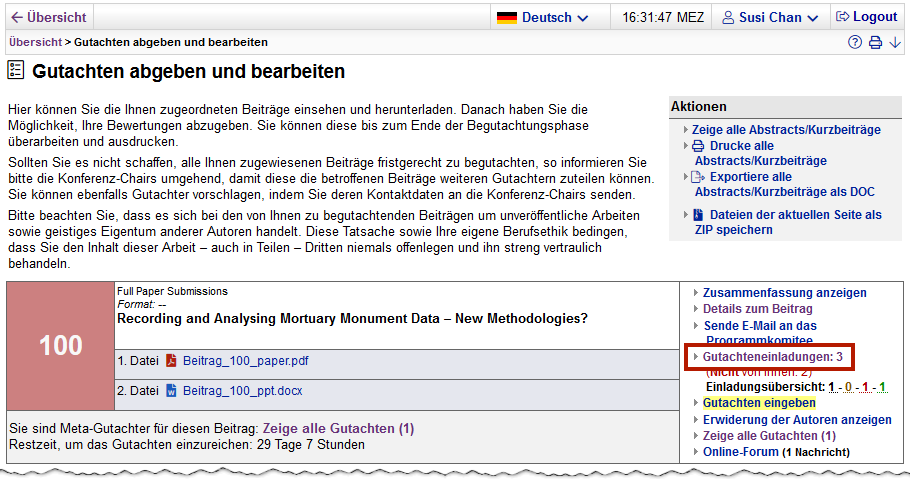Click the export DOC icon under Aktionen
Viewport: 910px width, 479px height.
click(x=698, y=177)
